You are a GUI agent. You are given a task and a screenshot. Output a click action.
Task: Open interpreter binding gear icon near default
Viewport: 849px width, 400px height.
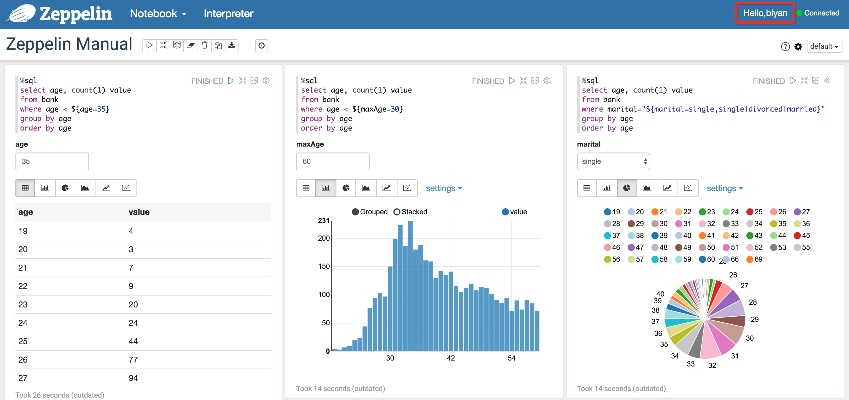point(798,47)
